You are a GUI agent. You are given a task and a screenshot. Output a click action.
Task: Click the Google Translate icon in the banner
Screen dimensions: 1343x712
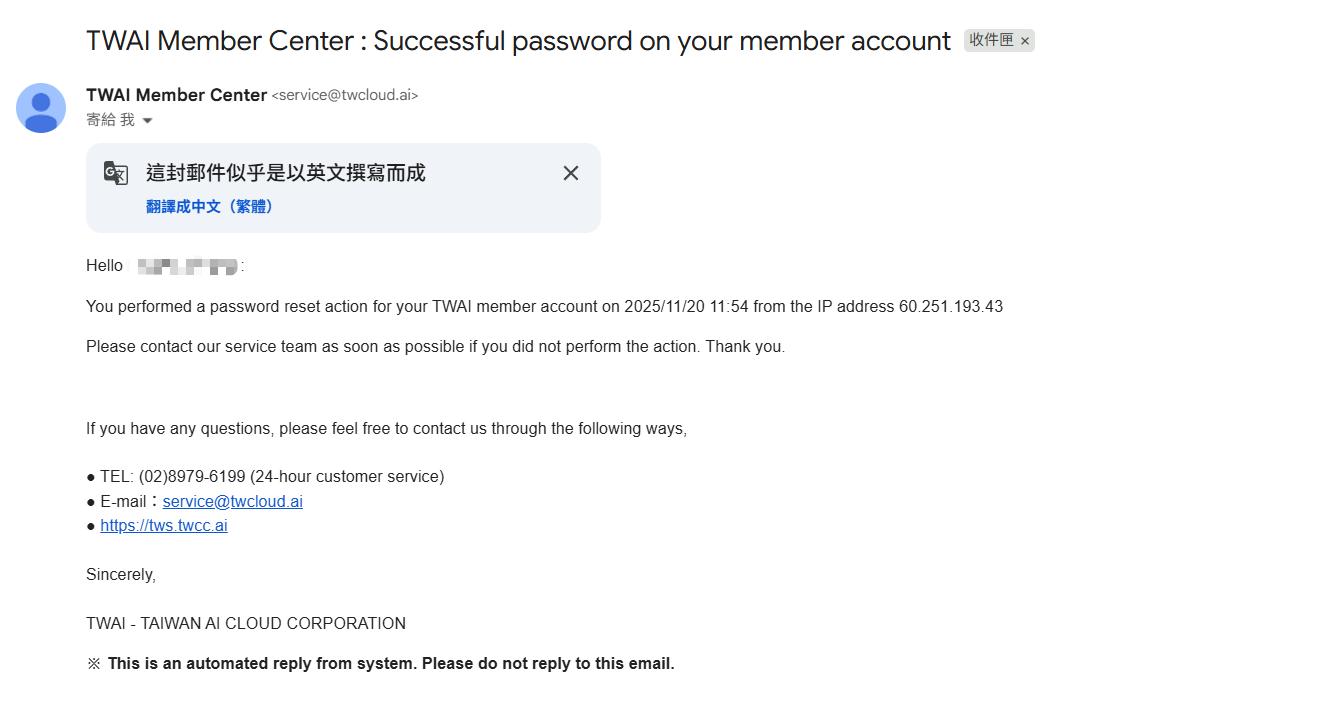point(116,174)
